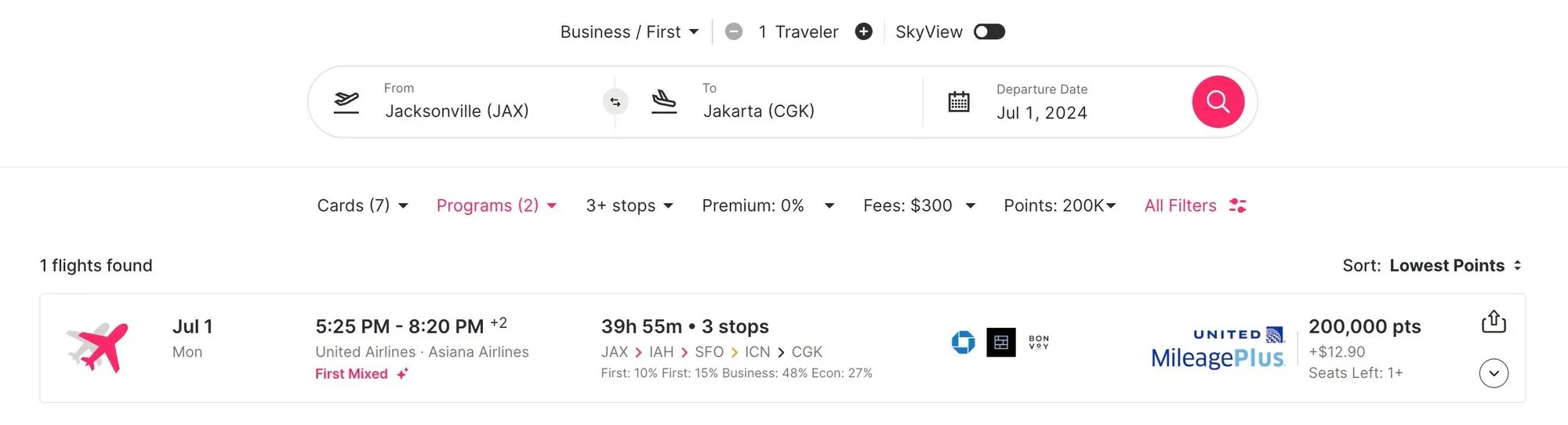Open the 3+ stops filter
The image size is (1568, 425).
(630, 205)
